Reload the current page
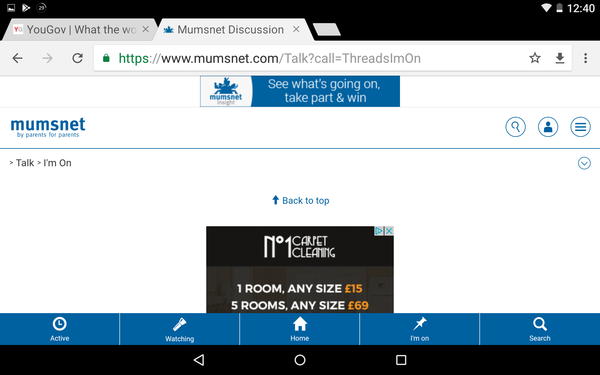Image resolution: width=600 pixels, height=375 pixels. click(78, 58)
